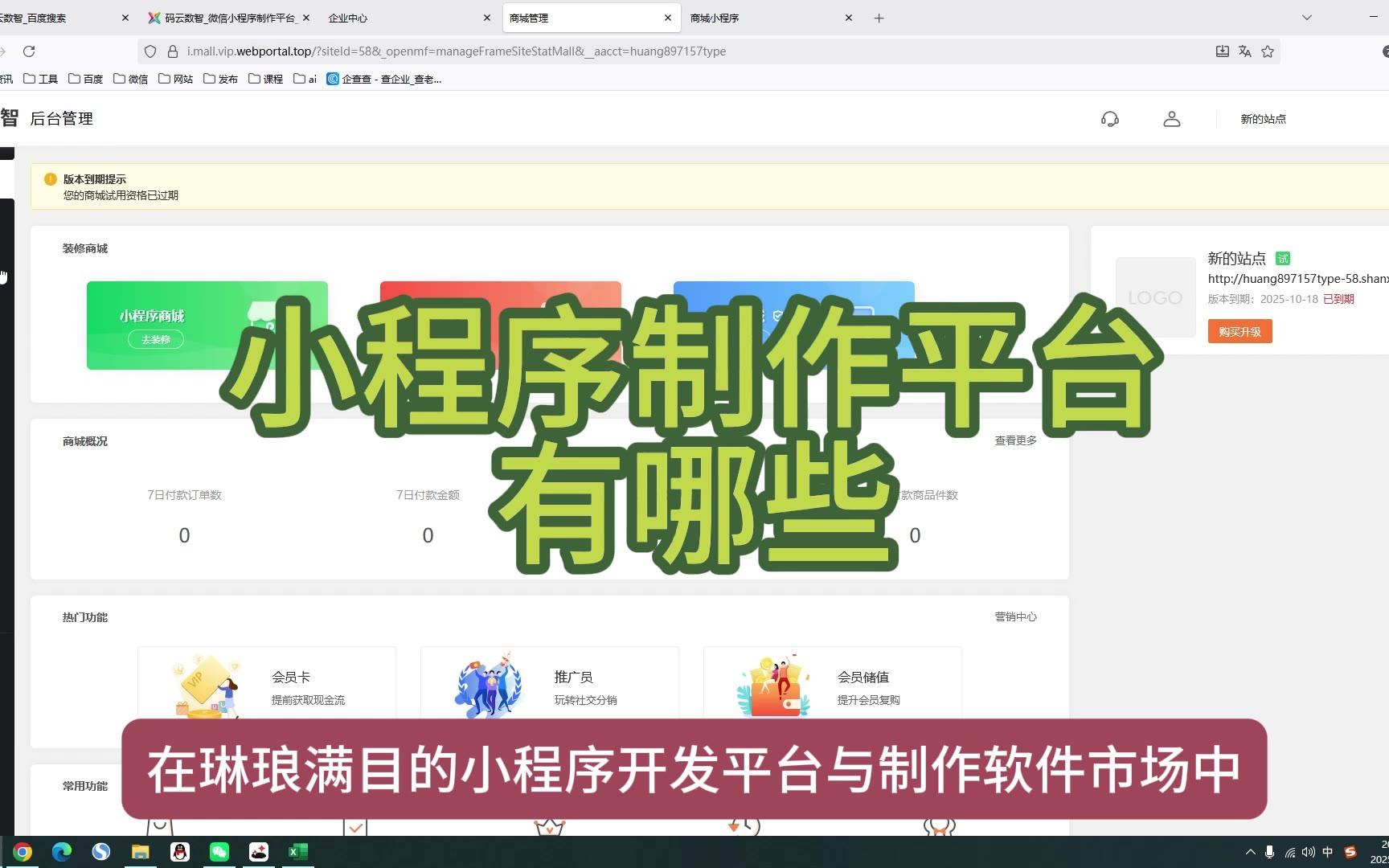This screenshot has width=1389, height=868.
Task: Click the 购买升级 button
Action: (x=1239, y=332)
